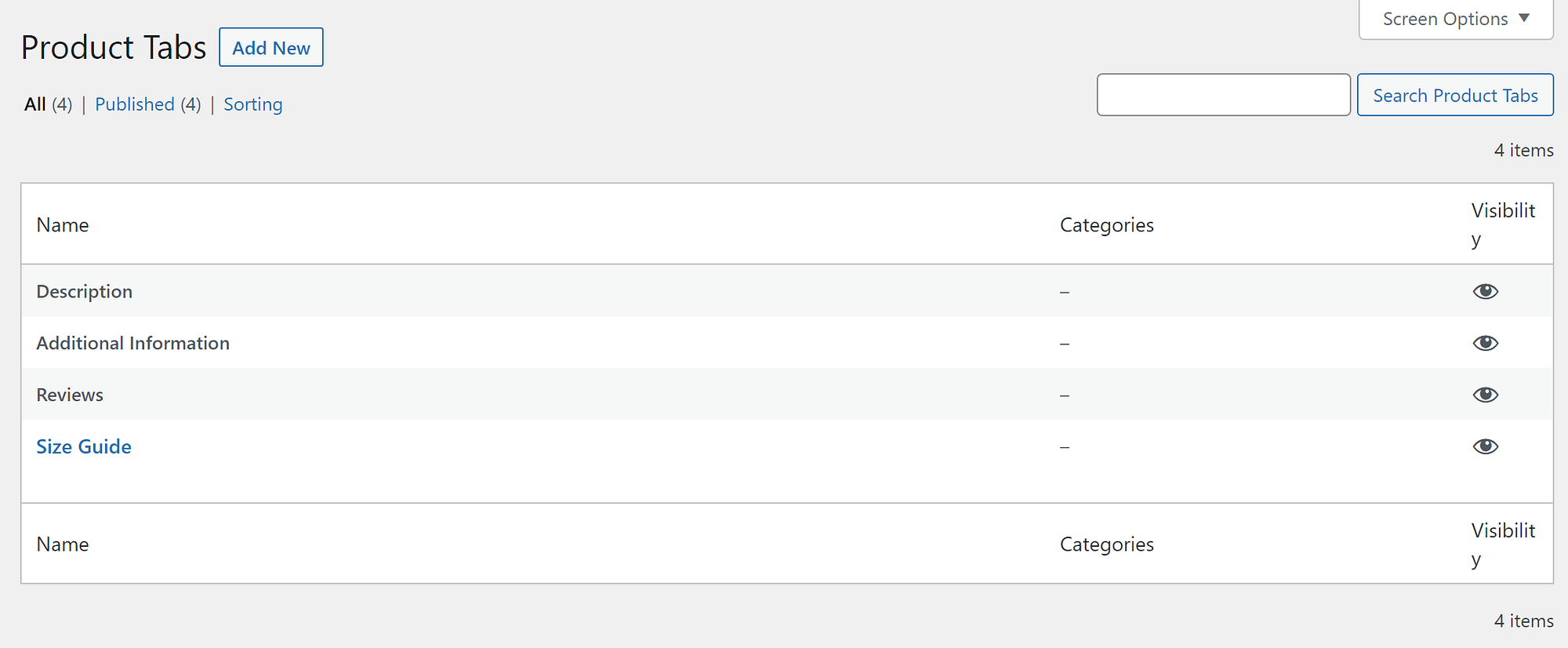Click the bottom Name column header

click(x=62, y=544)
